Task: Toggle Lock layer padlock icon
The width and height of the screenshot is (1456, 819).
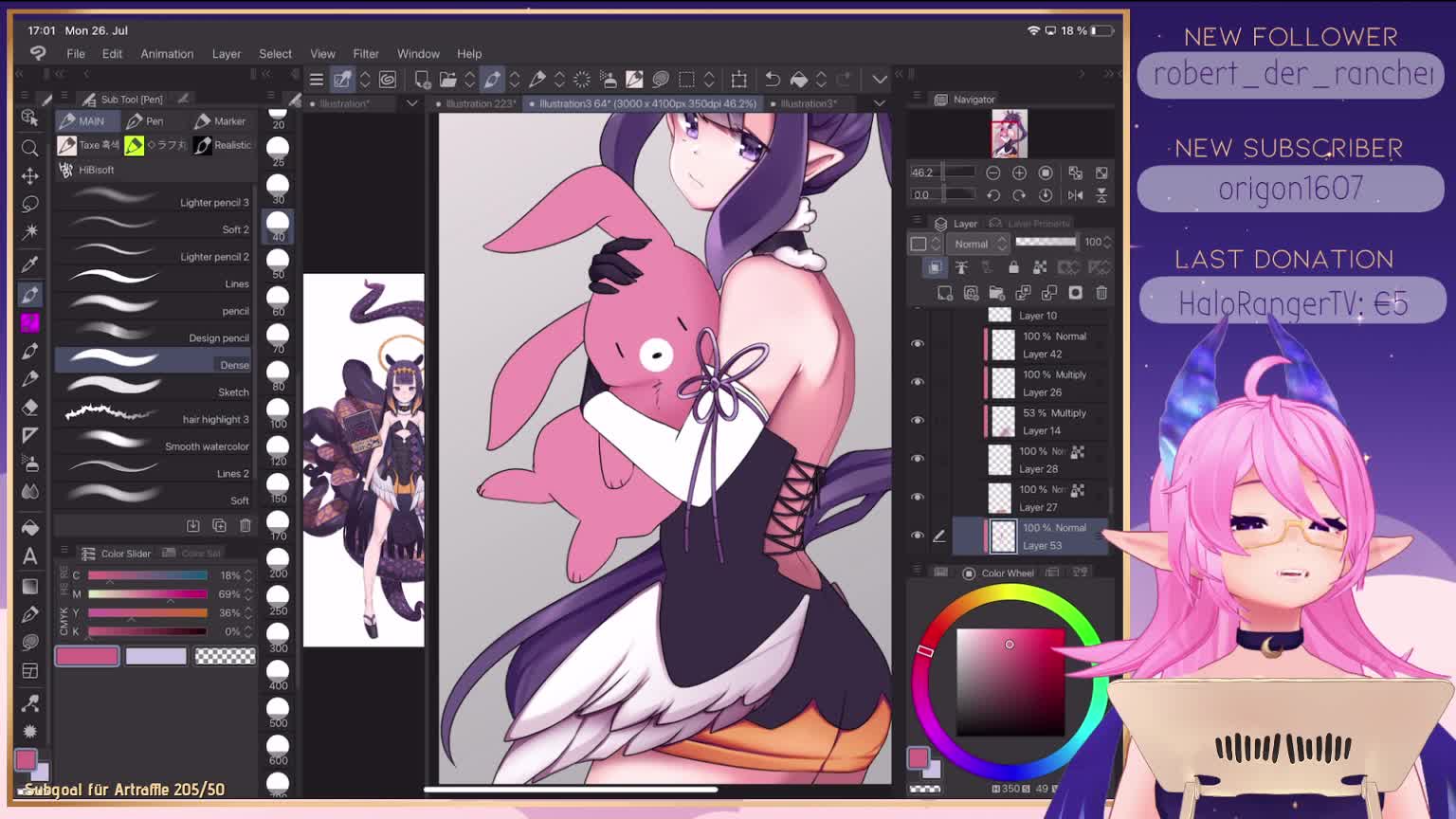Action: pos(1013,268)
